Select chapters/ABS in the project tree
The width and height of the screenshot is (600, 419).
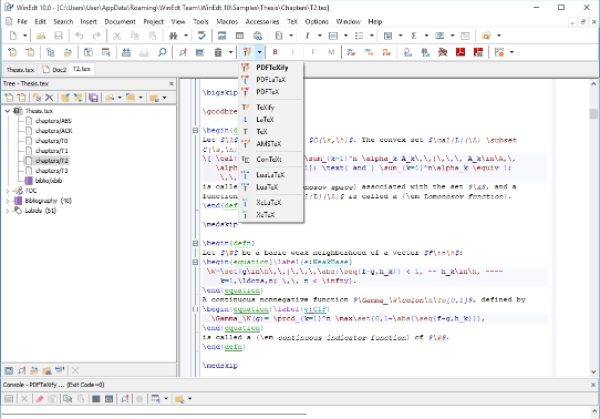point(53,121)
